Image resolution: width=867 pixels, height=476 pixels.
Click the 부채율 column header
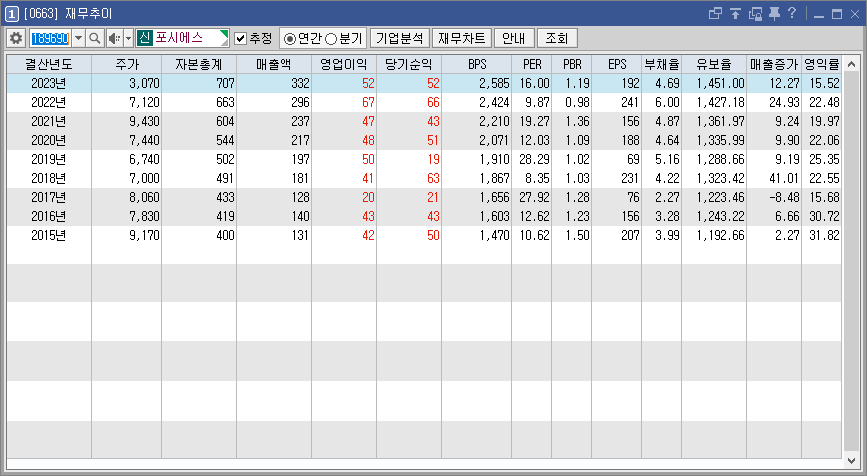pos(661,64)
